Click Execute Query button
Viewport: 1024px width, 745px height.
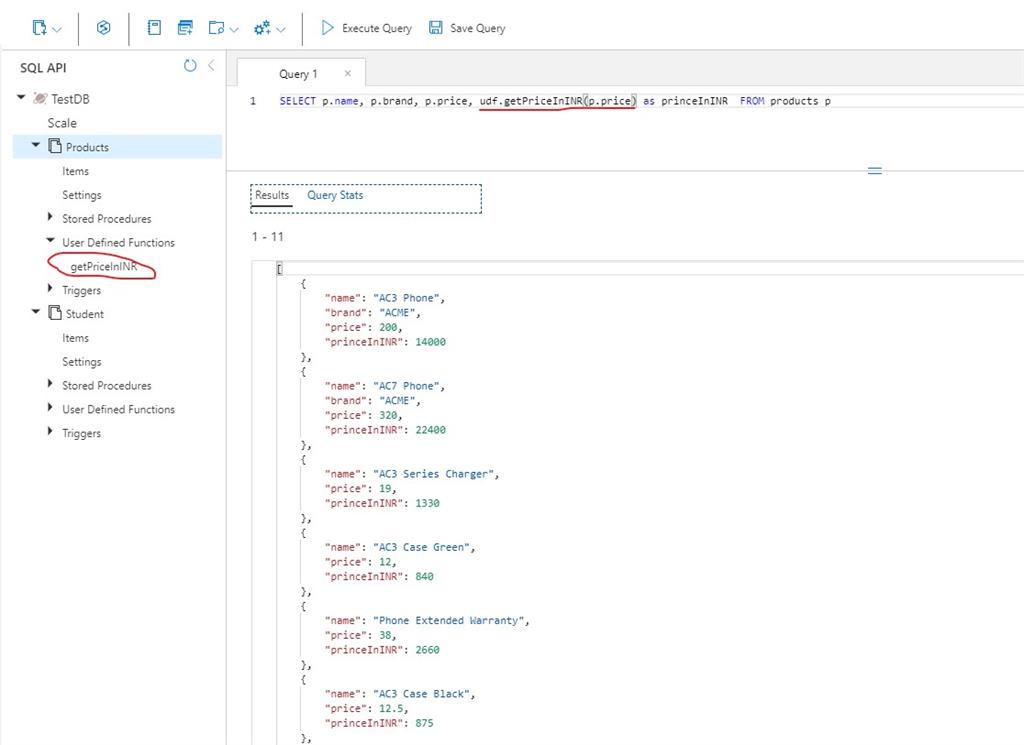pyautogui.click(x=366, y=28)
